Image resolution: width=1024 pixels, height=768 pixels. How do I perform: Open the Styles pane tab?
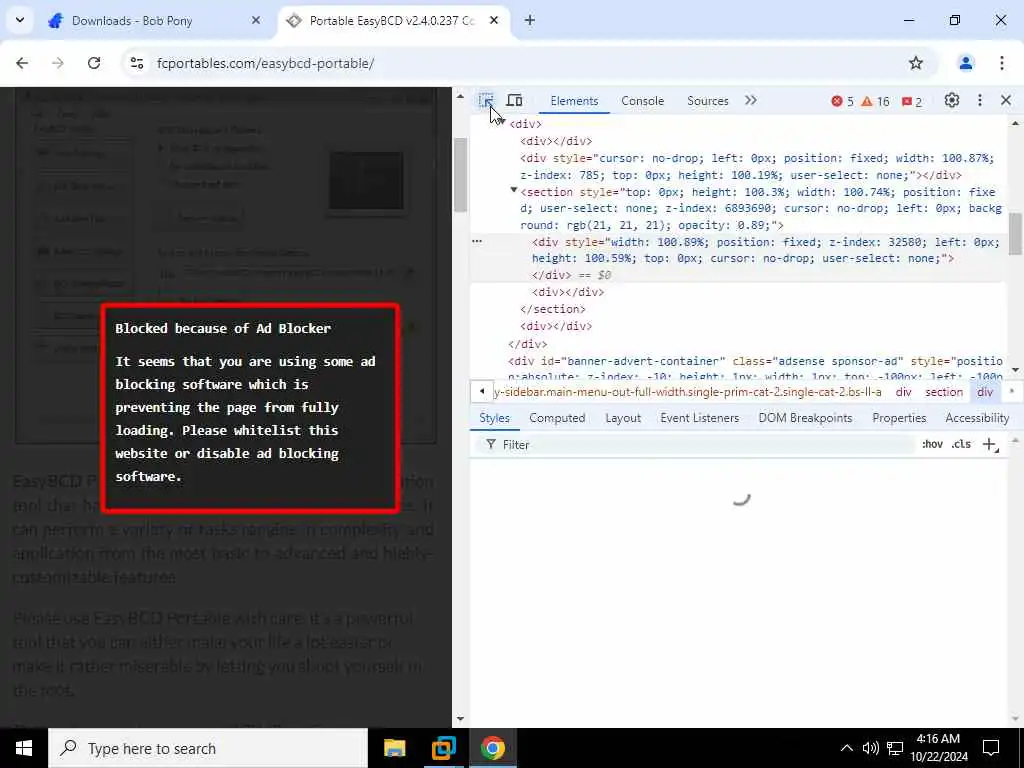pyautogui.click(x=494, y=418)
